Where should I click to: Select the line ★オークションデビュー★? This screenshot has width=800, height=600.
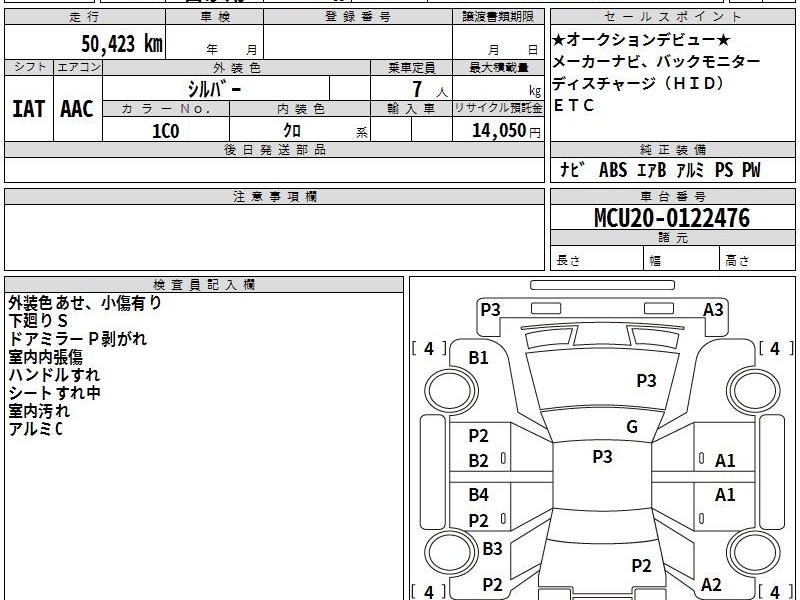point(641,39)
